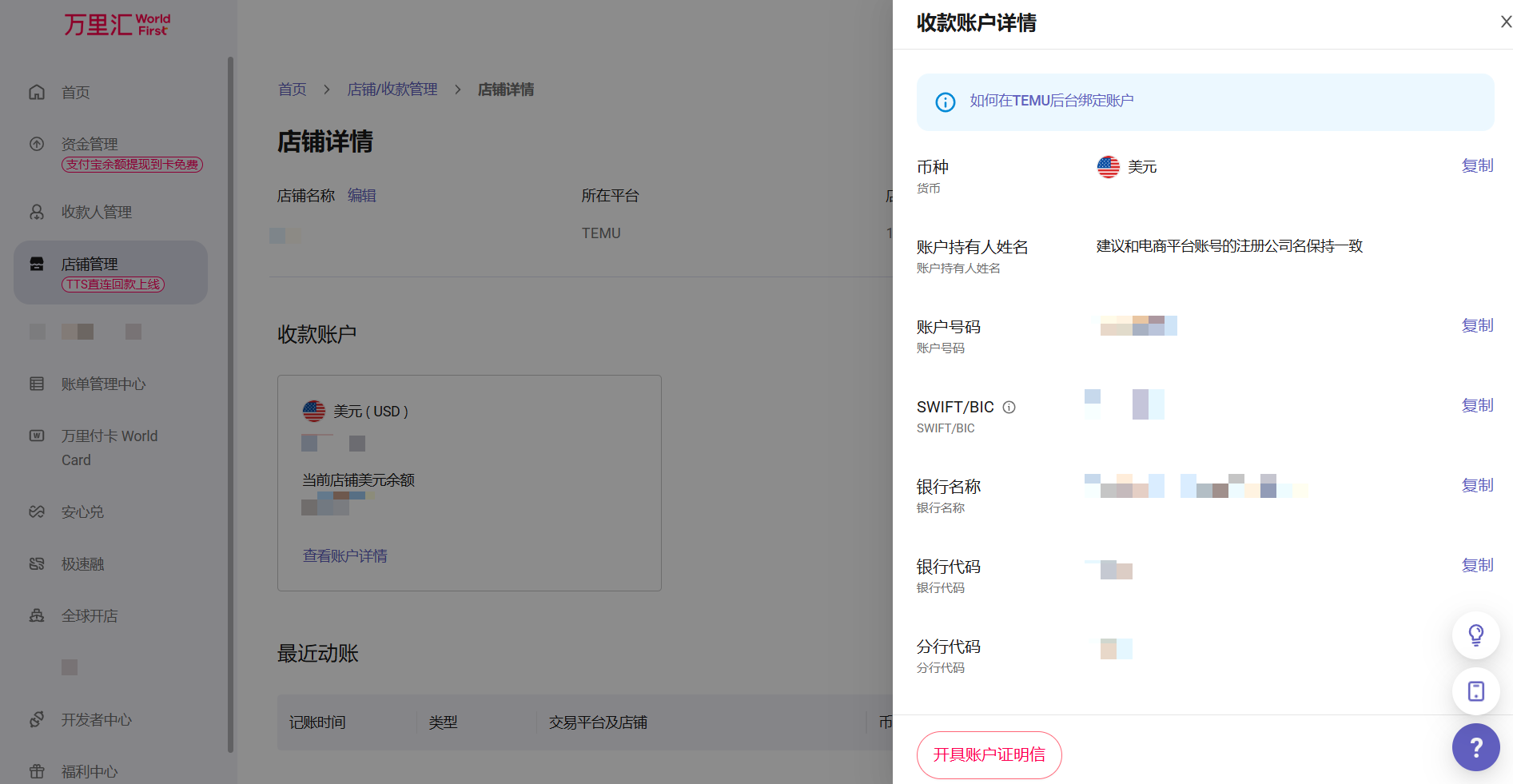Open 收款人管理 menu item

click(97, 212)
